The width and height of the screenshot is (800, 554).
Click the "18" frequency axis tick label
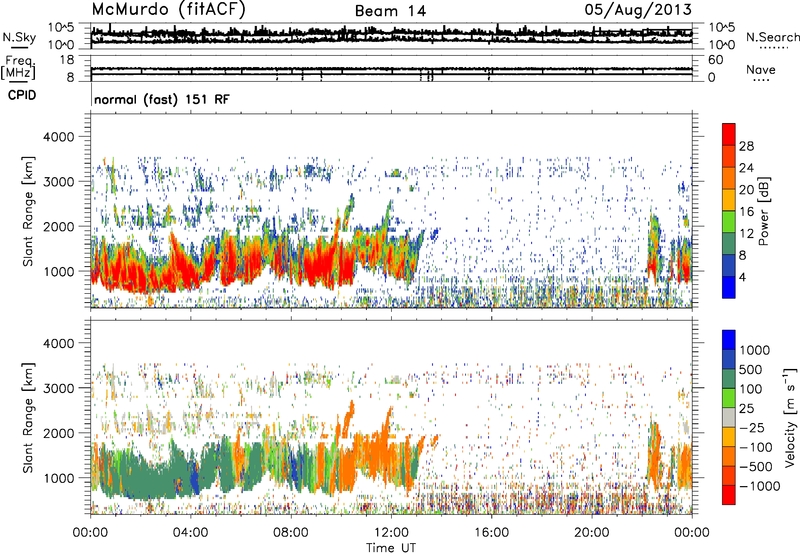[67, 60]
